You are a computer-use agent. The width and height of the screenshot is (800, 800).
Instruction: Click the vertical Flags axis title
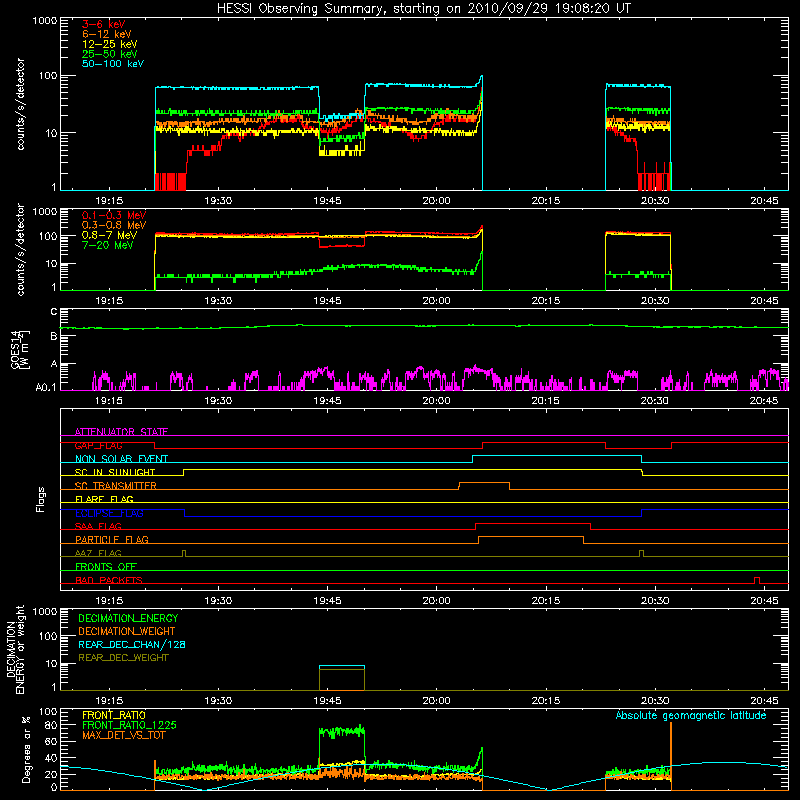(41, 499)
